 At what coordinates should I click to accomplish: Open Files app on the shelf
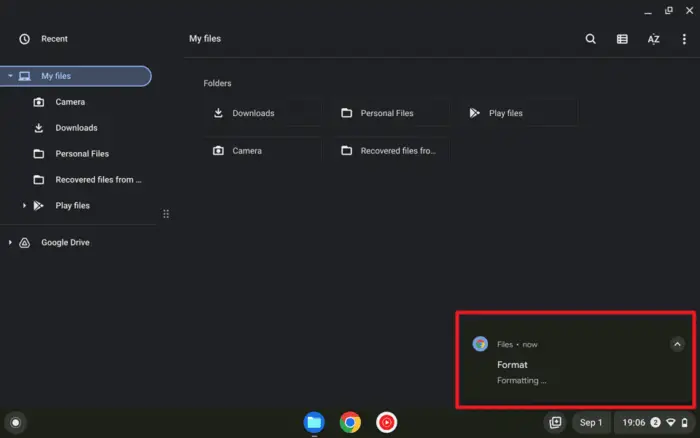click(314, 422)
